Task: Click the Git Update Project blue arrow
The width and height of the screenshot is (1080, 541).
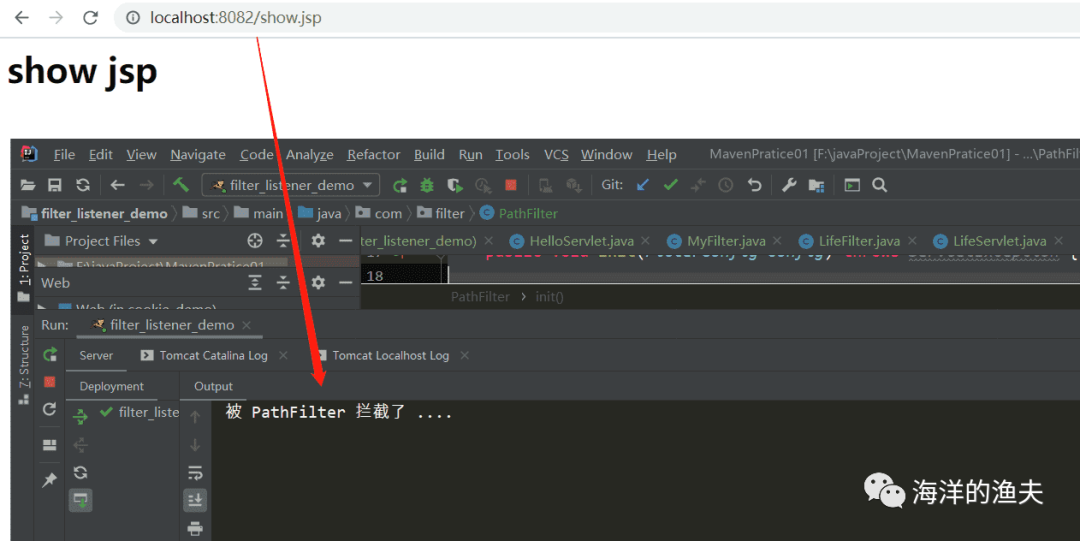Action: pyautogui.click(x=643, y=185)
